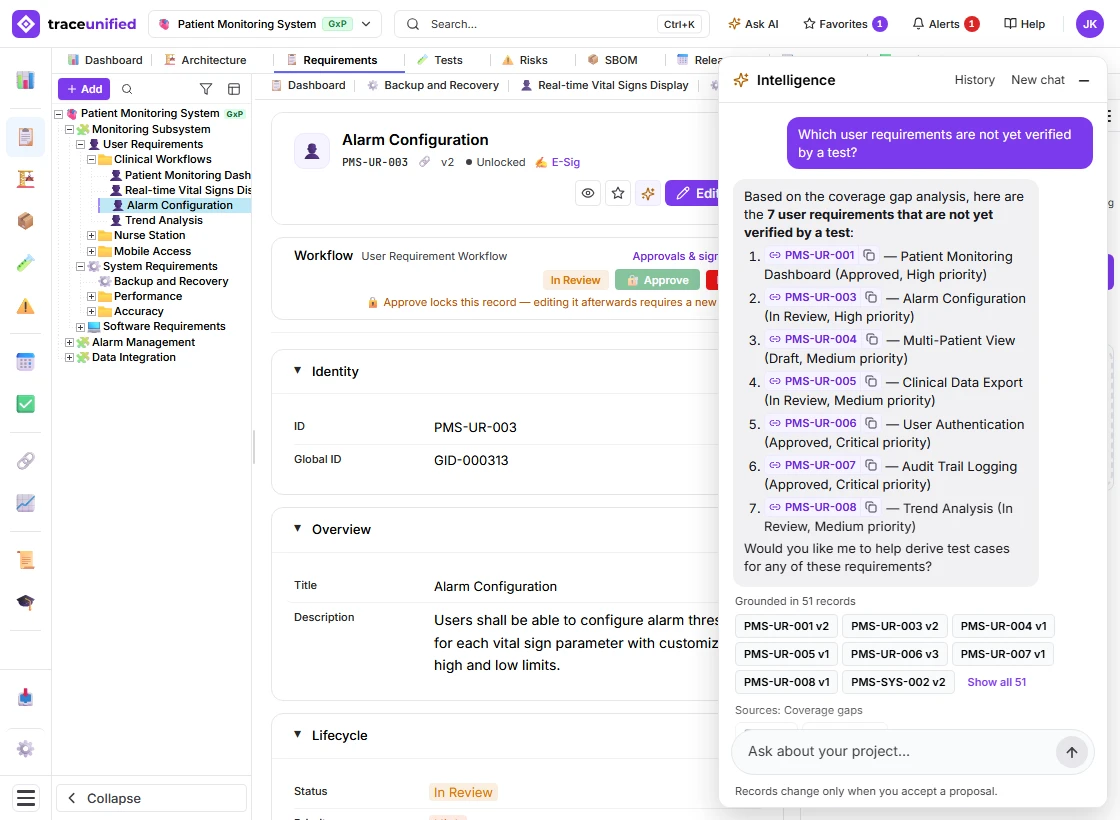Open the clipboard requirements icon in left sidebar
The image size is (1120, 820).
point(26,136)
